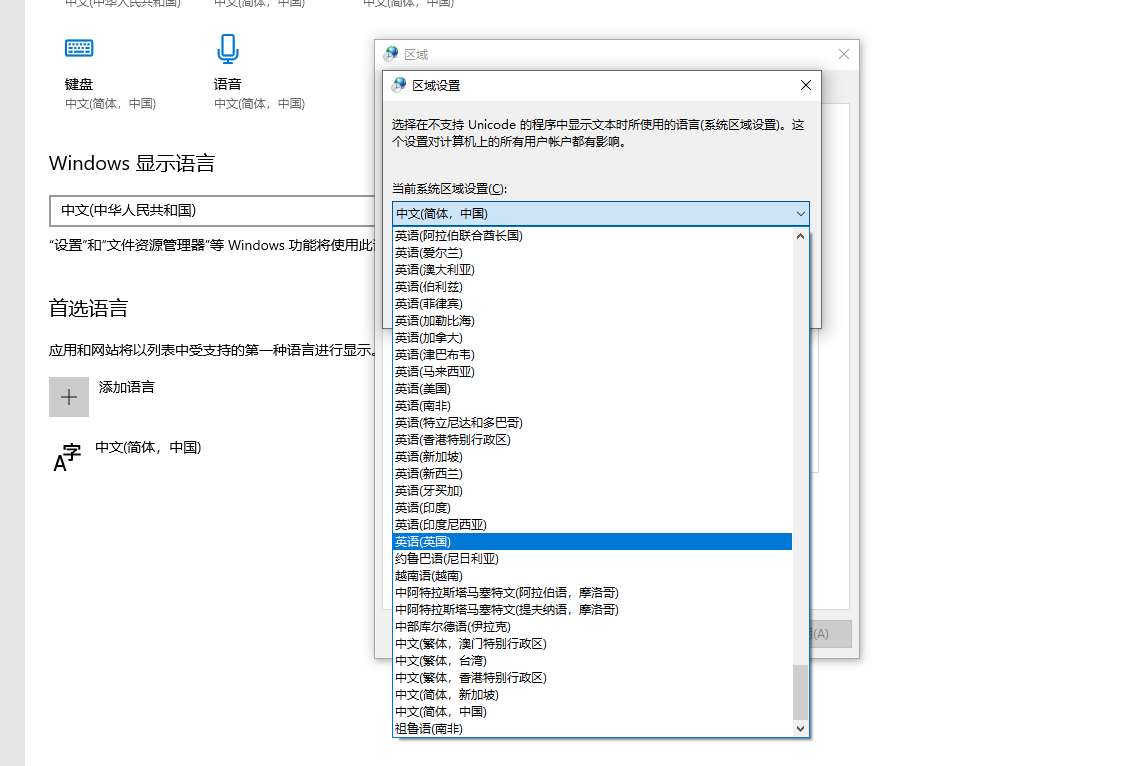Screen dimensions: 1130x766
Task: Choose 英语(阿拉伯联合酋长国) from list
Action: tap(592, 236)
